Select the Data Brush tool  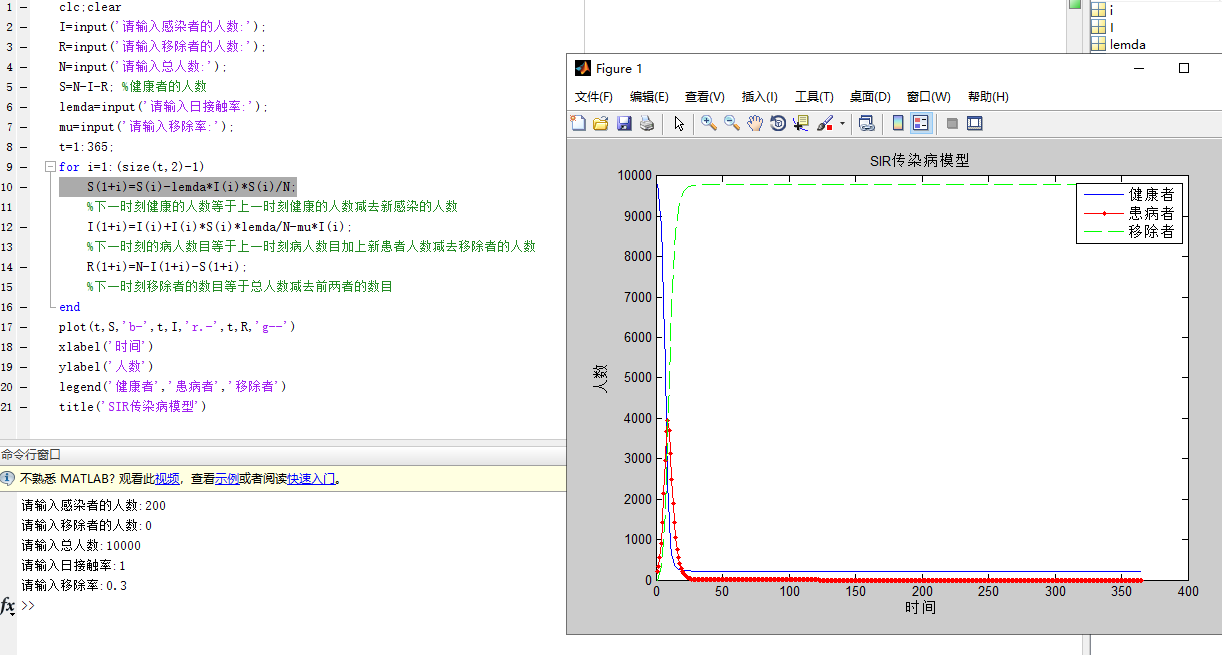pyautogui.click(x=827, y=123)
